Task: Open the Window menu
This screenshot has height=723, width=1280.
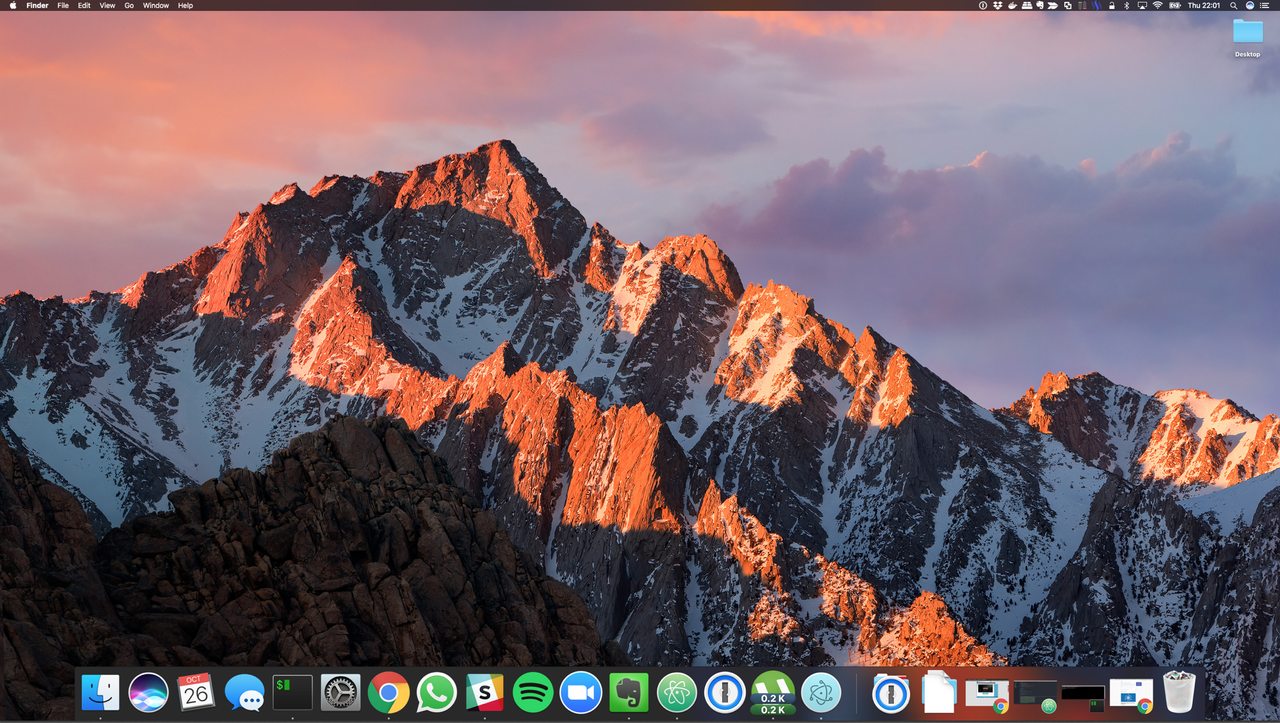Action: (x=156, y=5)
